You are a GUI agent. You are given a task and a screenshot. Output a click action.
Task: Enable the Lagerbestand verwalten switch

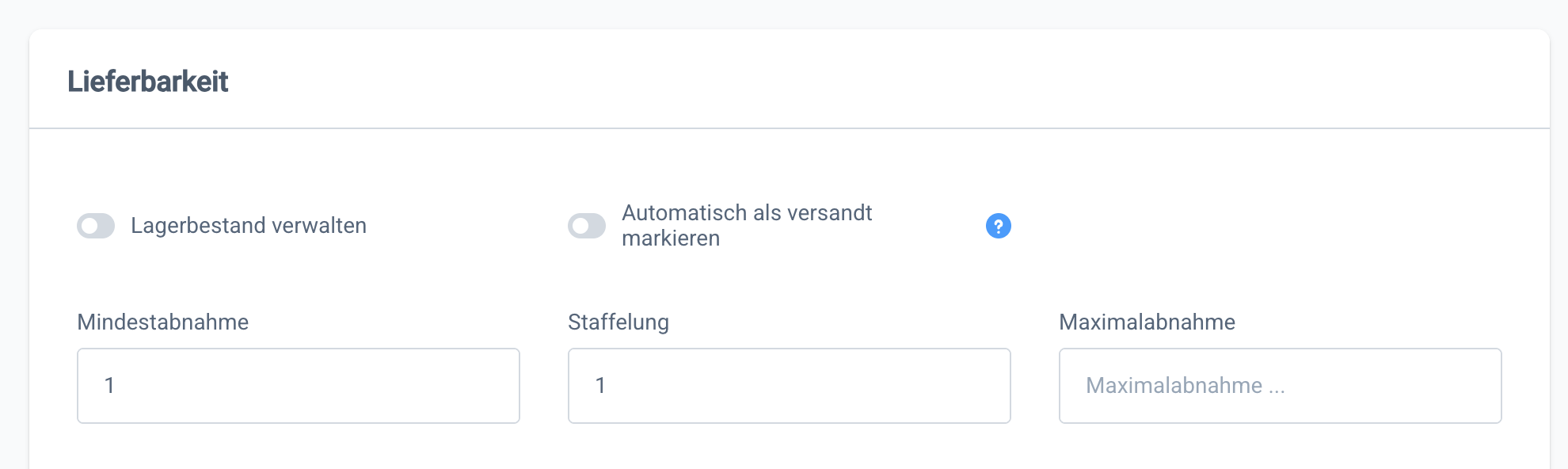[96, 226]
